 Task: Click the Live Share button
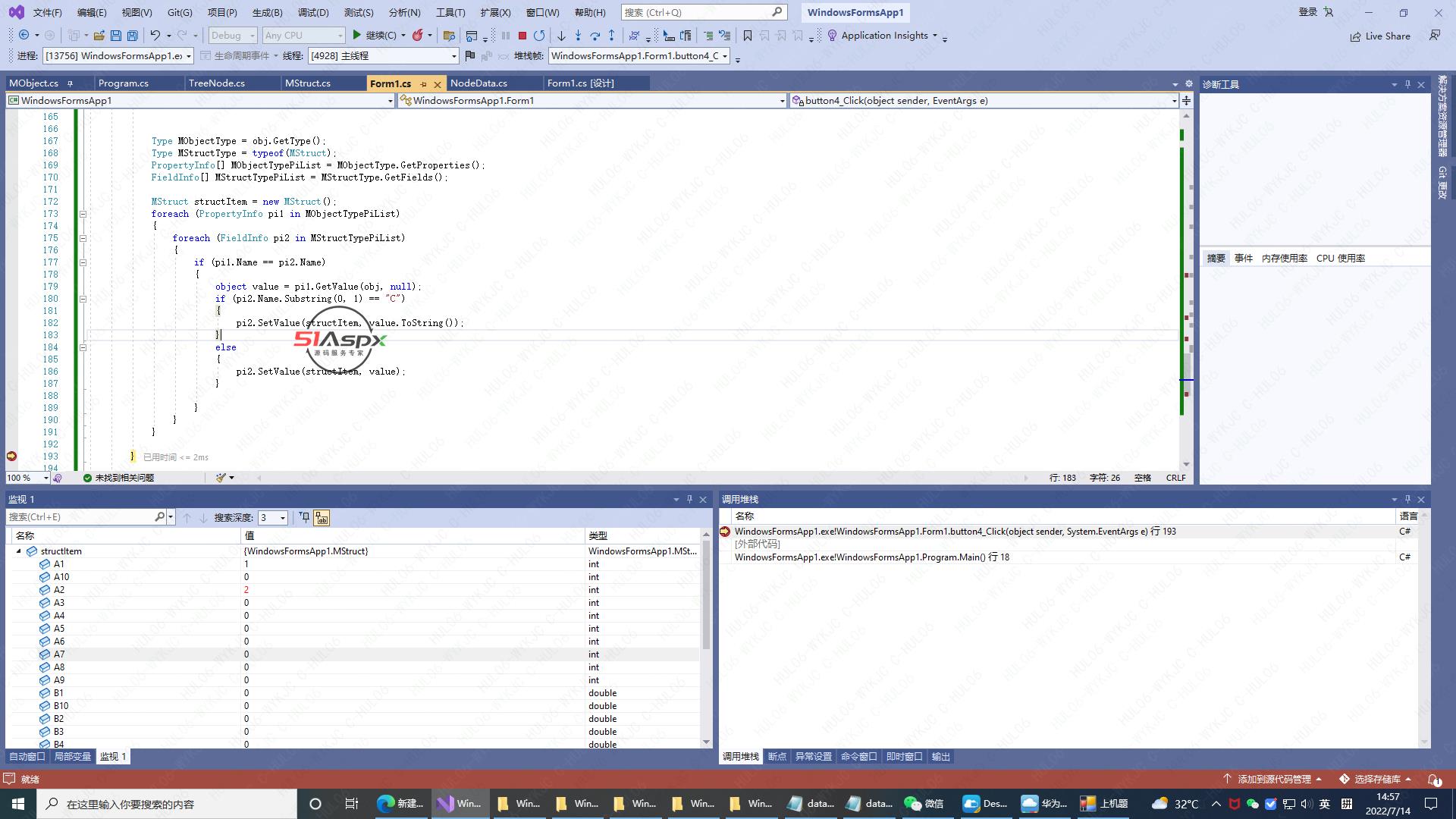[x=1380, y=36]
